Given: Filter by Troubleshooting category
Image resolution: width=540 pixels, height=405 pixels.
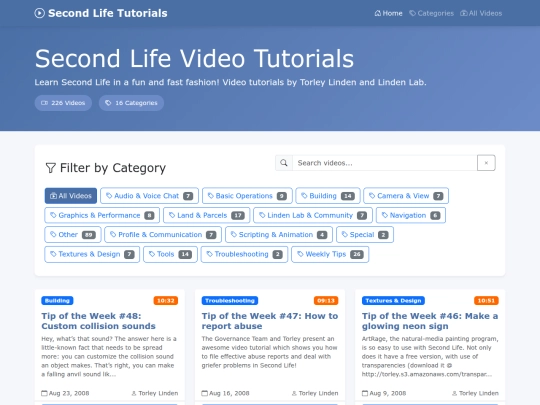Looking at the screenshot, I should click(245, 254).
